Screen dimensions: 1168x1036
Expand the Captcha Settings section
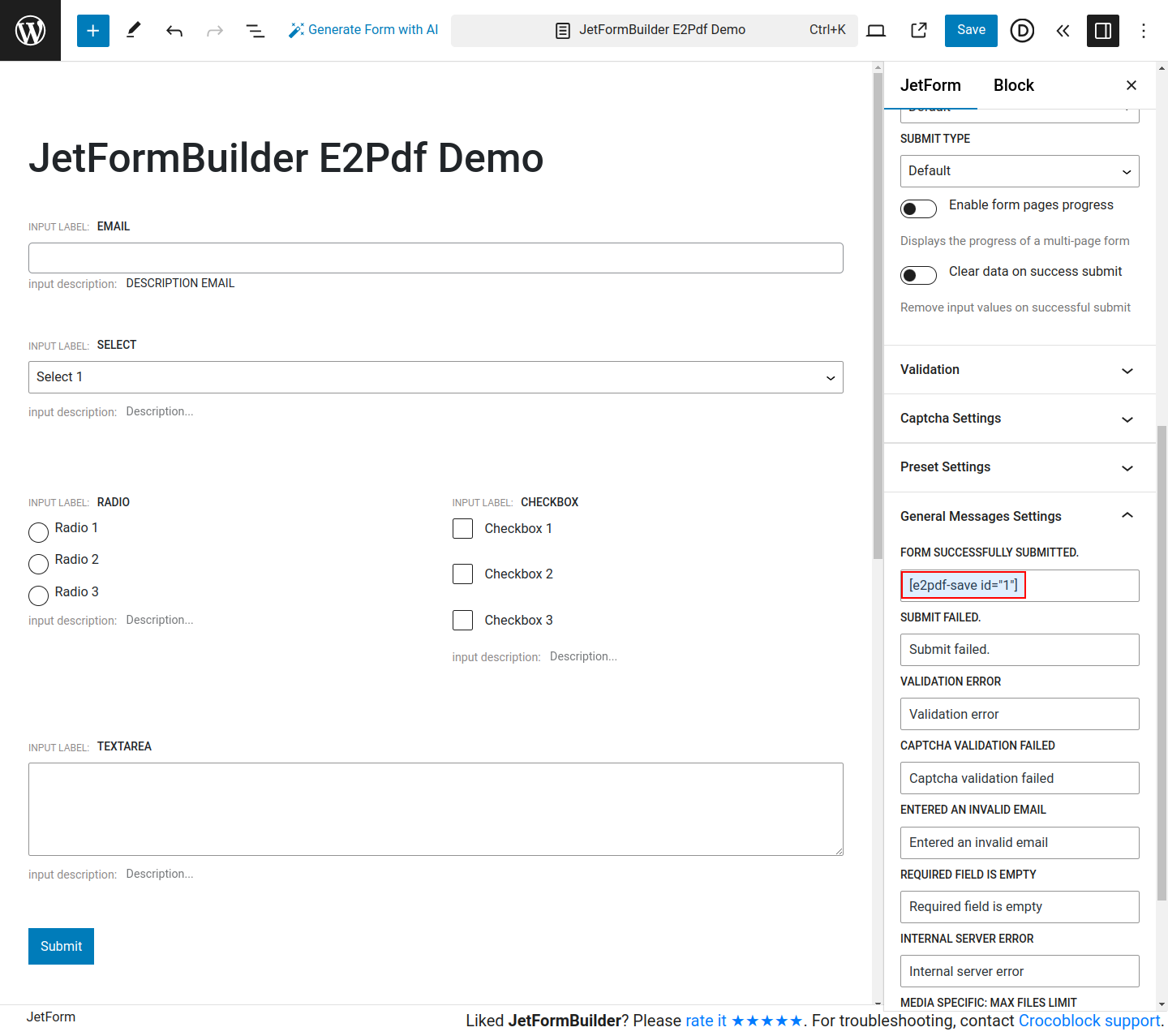1020,419
